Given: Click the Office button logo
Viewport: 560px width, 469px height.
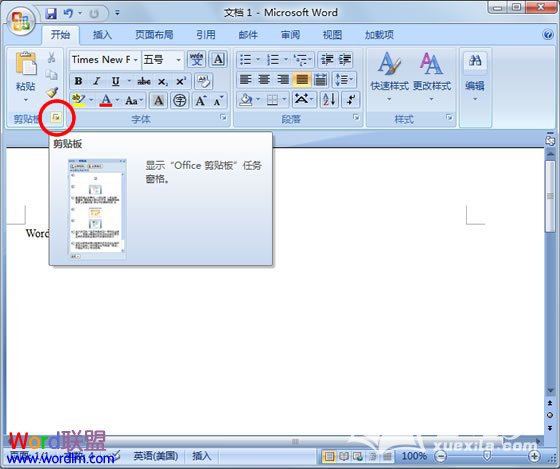Looking at the screenshot, I should [20, 21].
